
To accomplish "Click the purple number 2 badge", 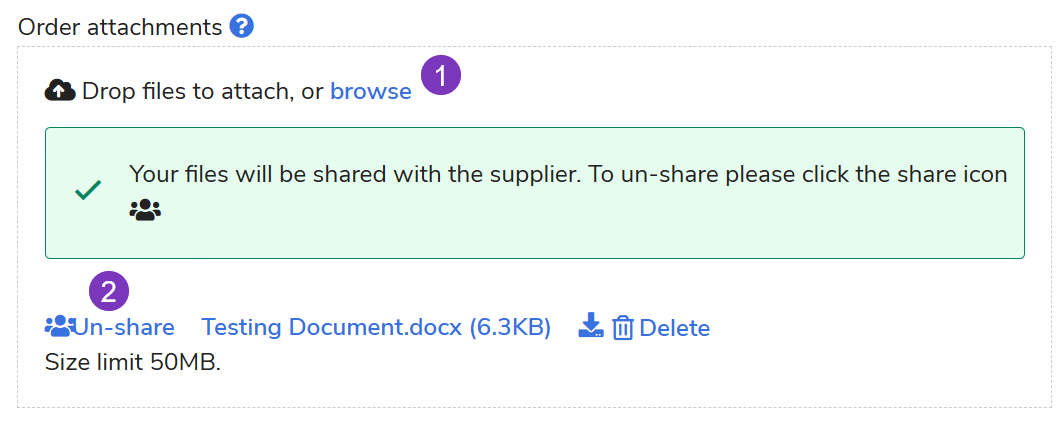I will point(110,291).
